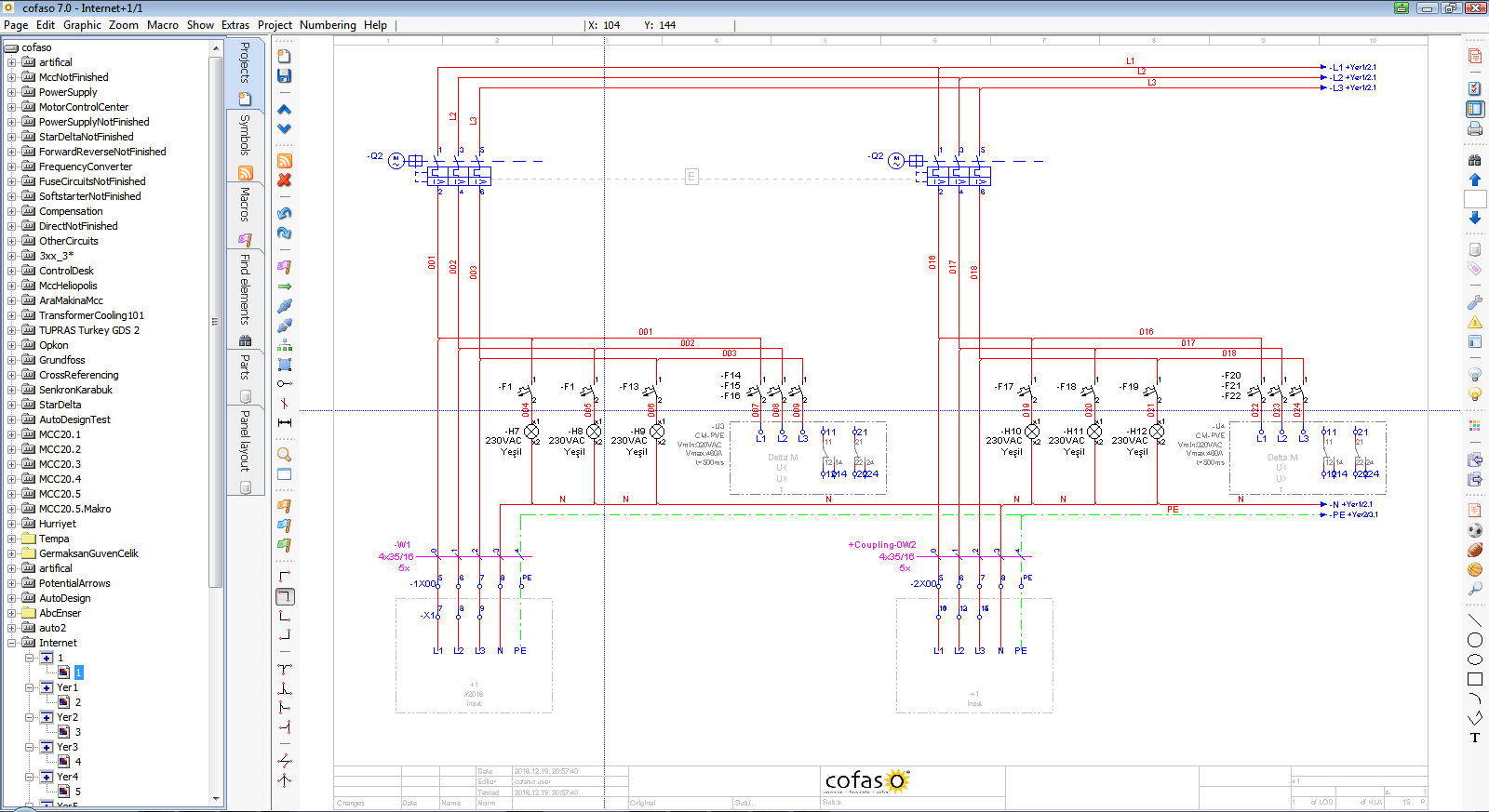Collapse the Internet project node

12,643
